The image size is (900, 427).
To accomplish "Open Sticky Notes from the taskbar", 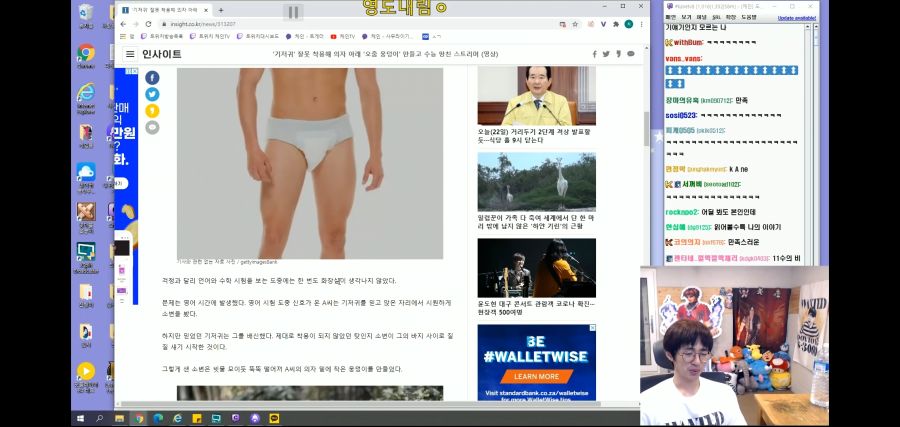I will pyautogui.click(x=197, y=418).
